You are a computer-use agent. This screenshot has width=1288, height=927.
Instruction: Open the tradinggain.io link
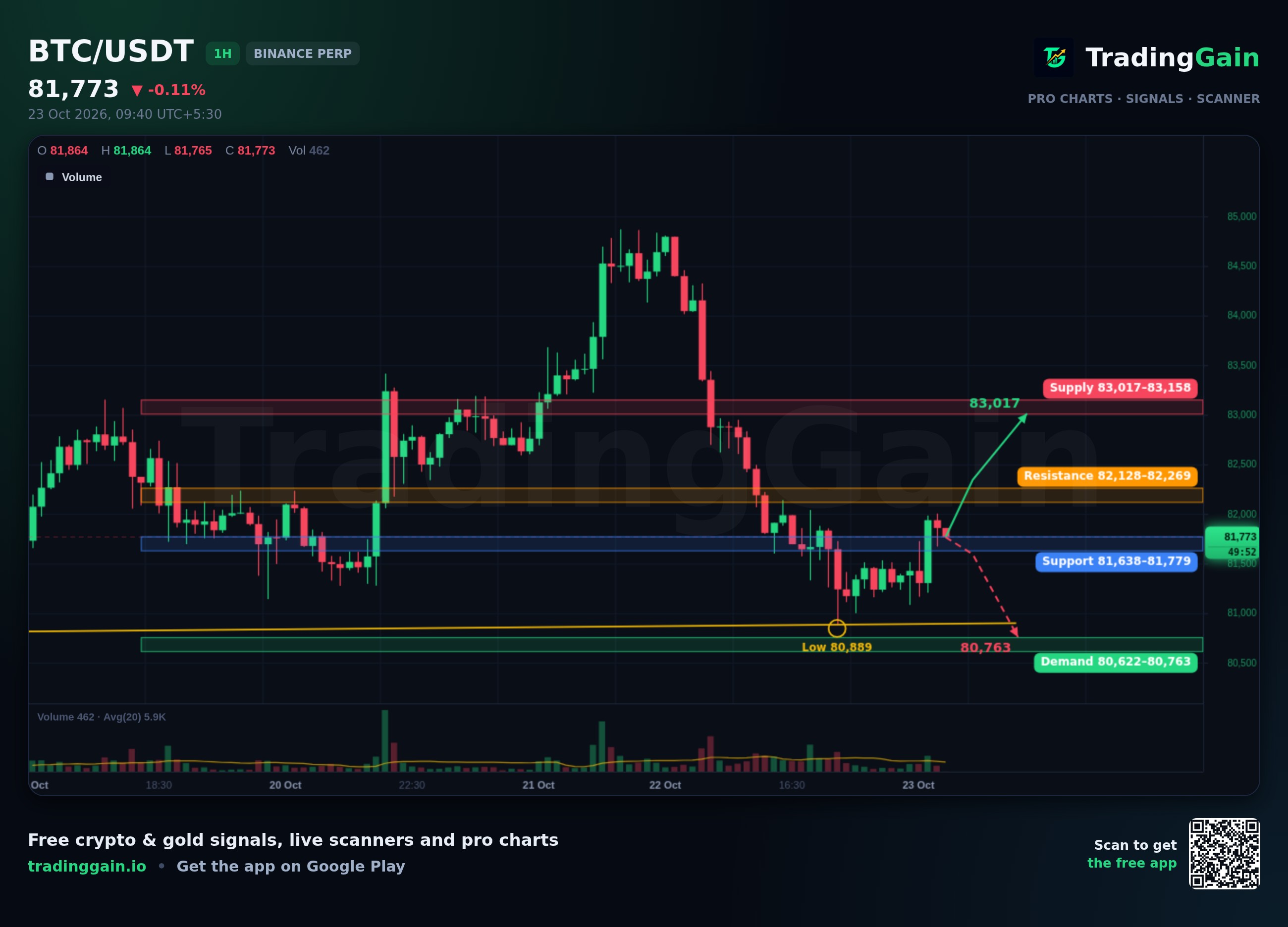[x=87, y=866]
